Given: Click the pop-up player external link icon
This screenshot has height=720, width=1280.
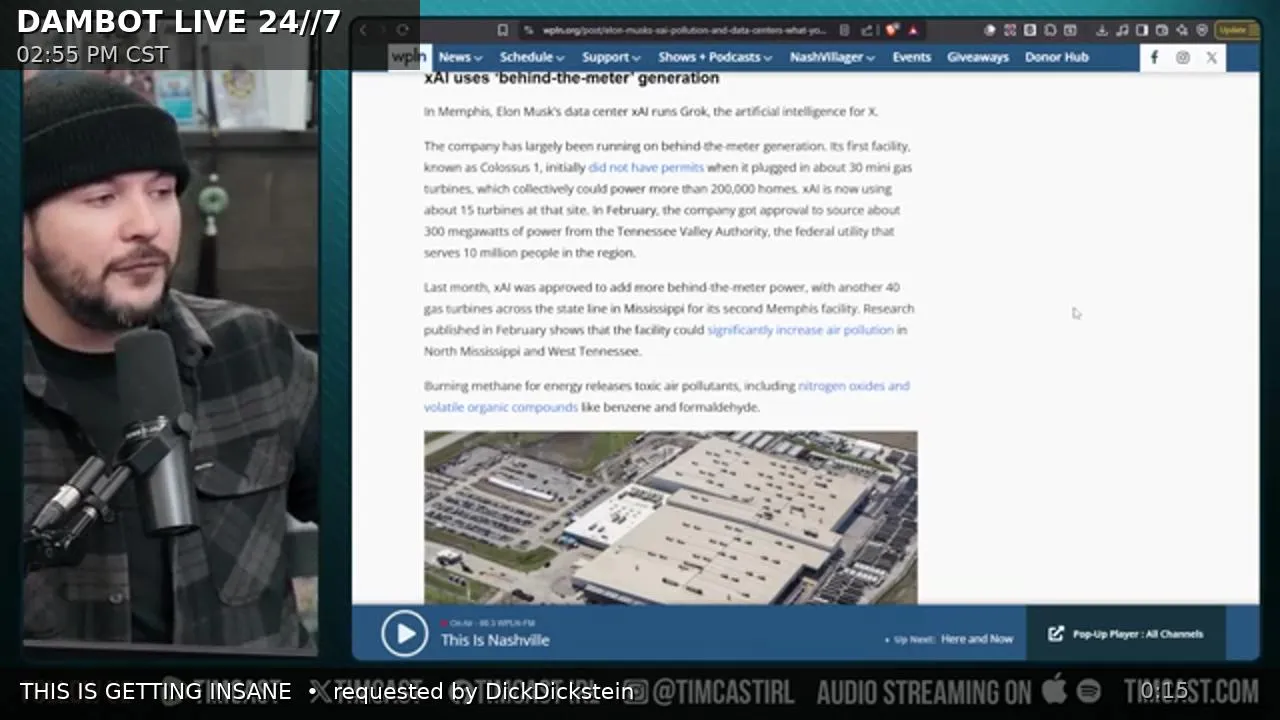Looking at the screenshot, I should (1056, 634).
